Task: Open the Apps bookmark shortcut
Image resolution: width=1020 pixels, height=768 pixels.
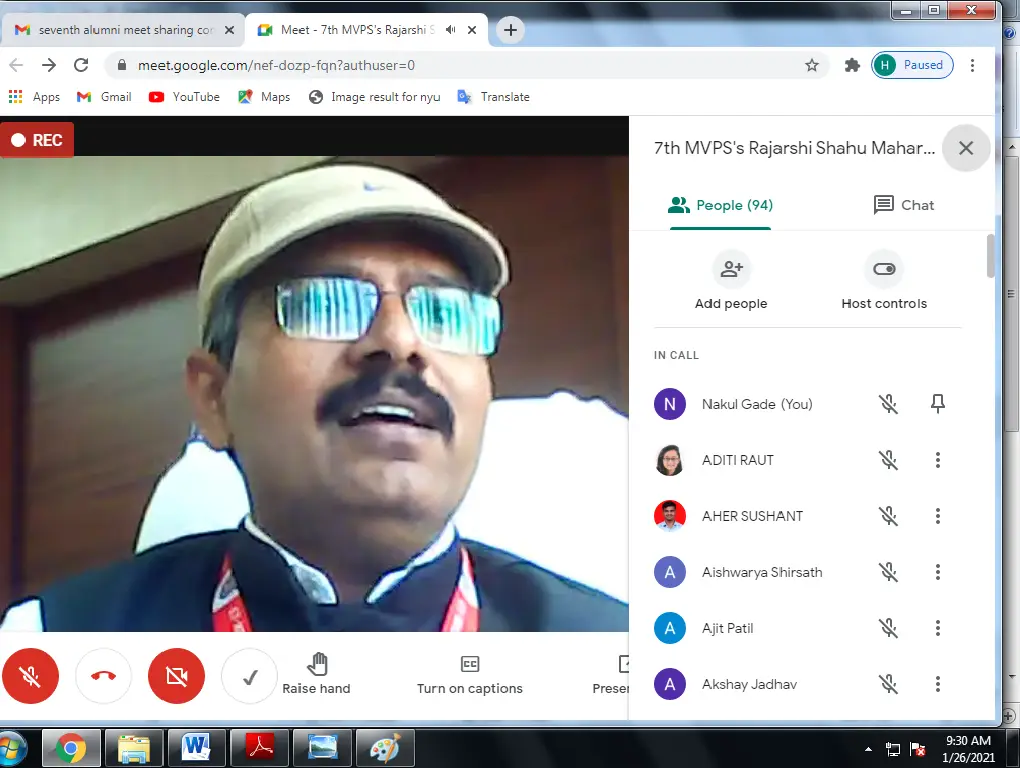Action: pos(34,97)
